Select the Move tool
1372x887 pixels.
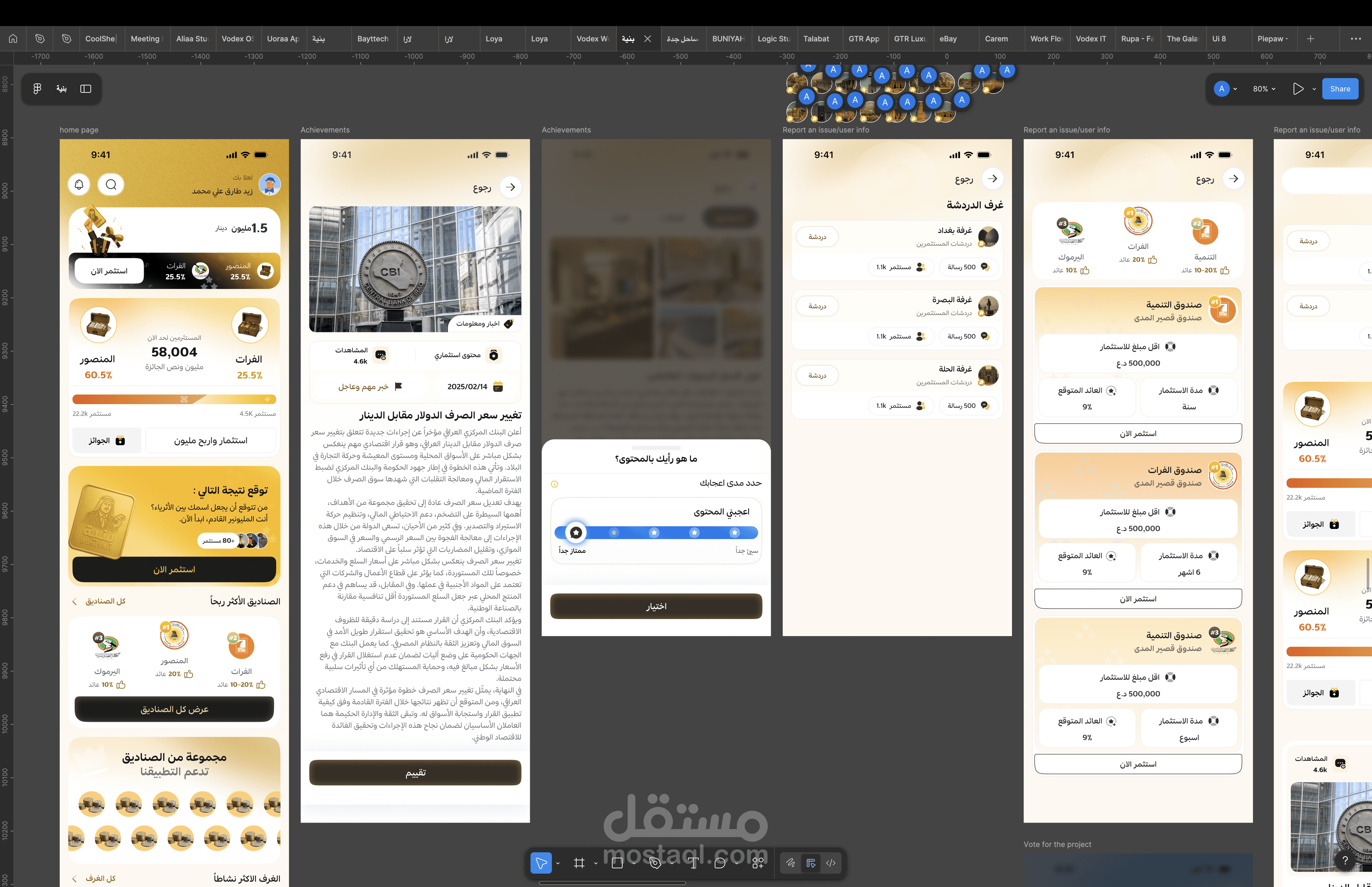pos(541,863)
